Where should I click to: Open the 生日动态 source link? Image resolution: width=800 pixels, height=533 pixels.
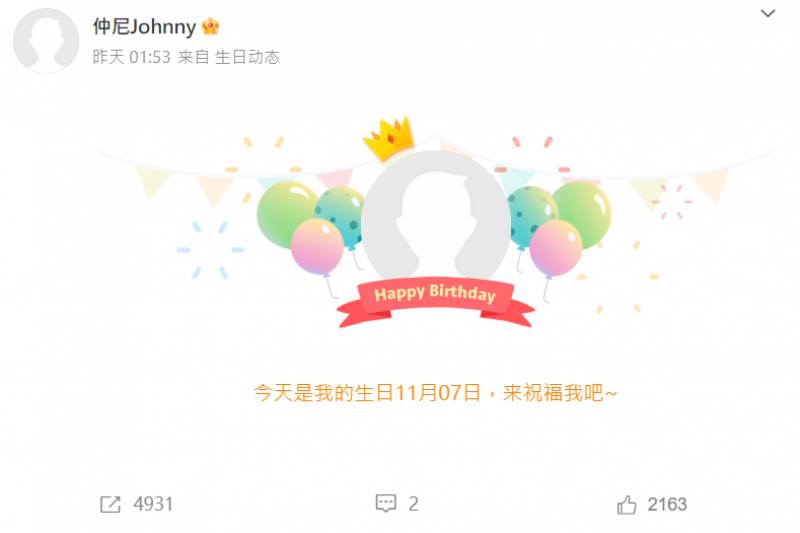pyautogui.click(x=247, y=57)
